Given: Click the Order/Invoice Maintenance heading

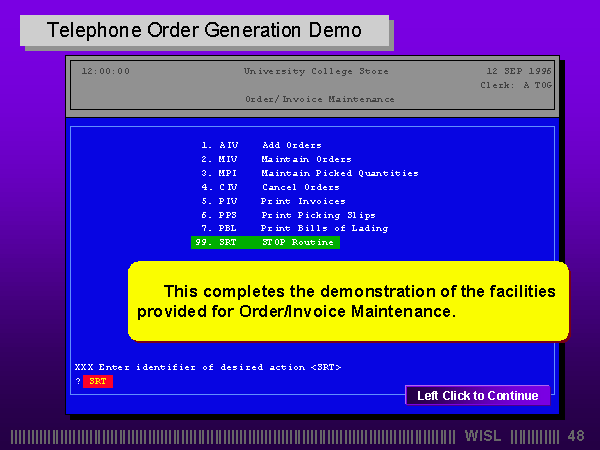Looking at the screenshot, I should point(319,99).
